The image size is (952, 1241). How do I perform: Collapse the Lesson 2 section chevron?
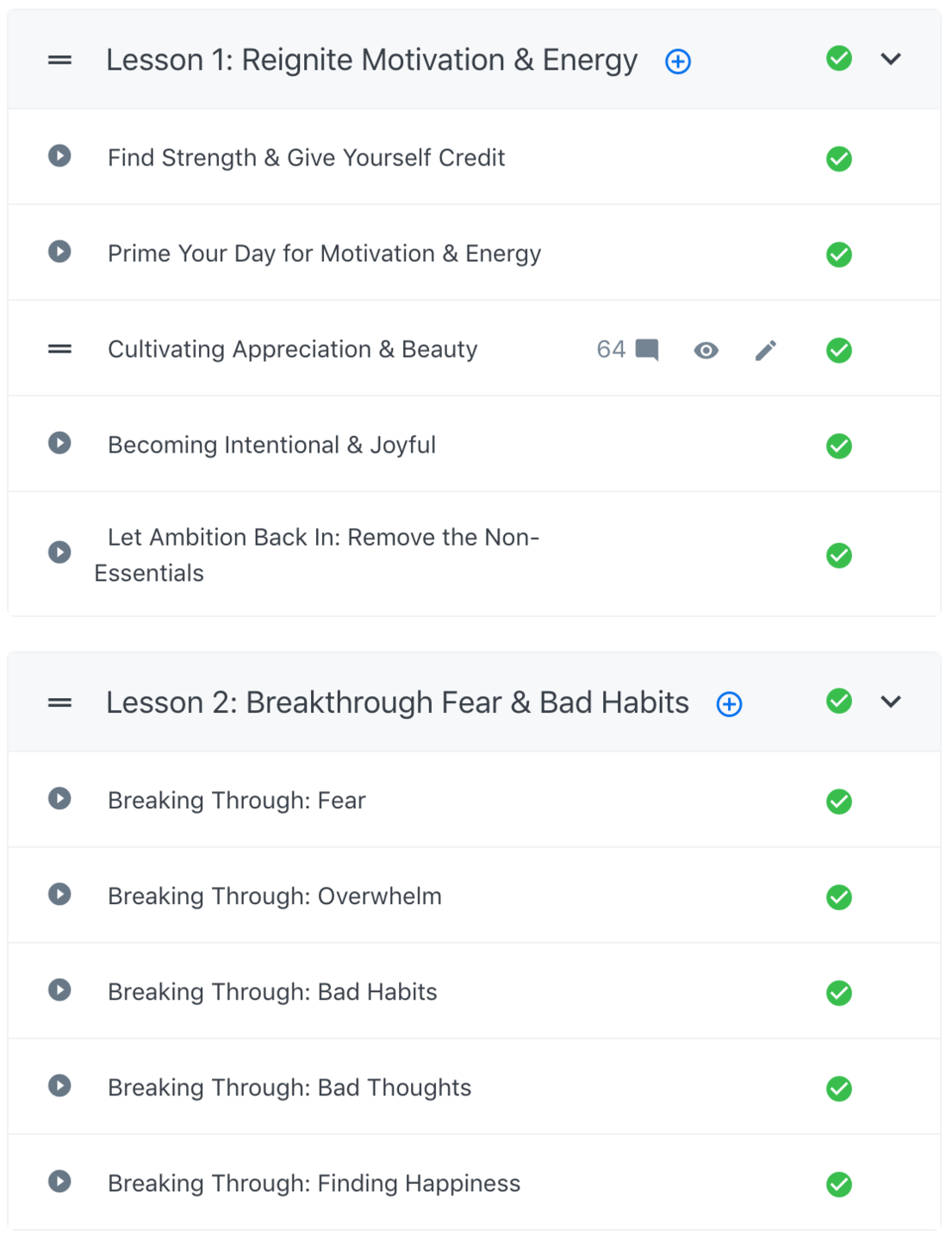click(x=891, y=702)
